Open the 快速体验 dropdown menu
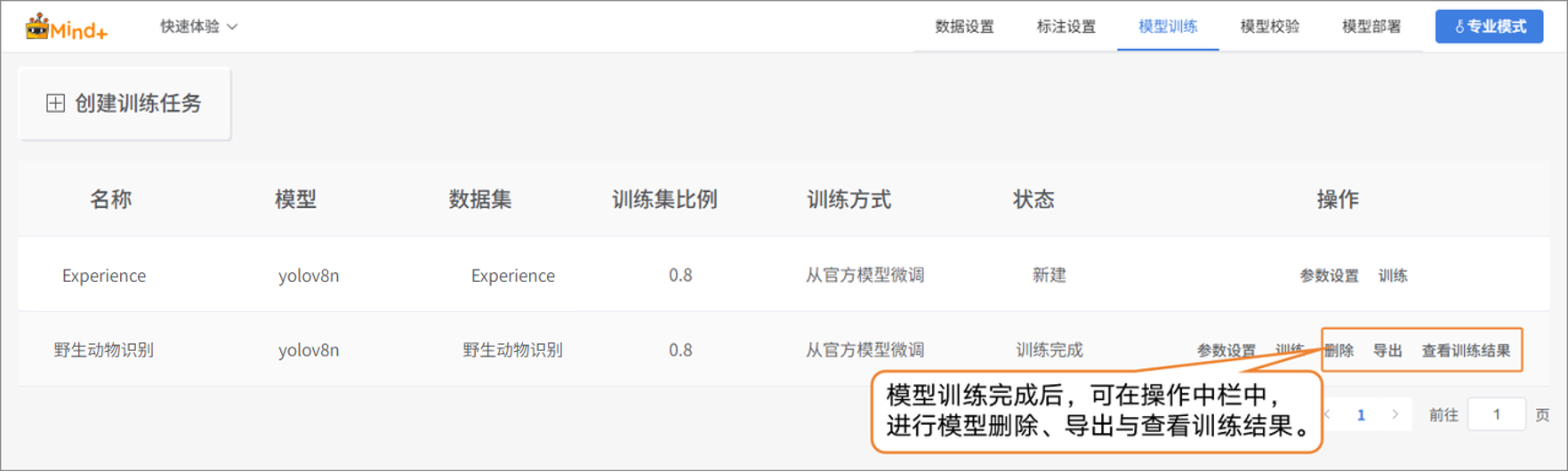 (198, 27)
